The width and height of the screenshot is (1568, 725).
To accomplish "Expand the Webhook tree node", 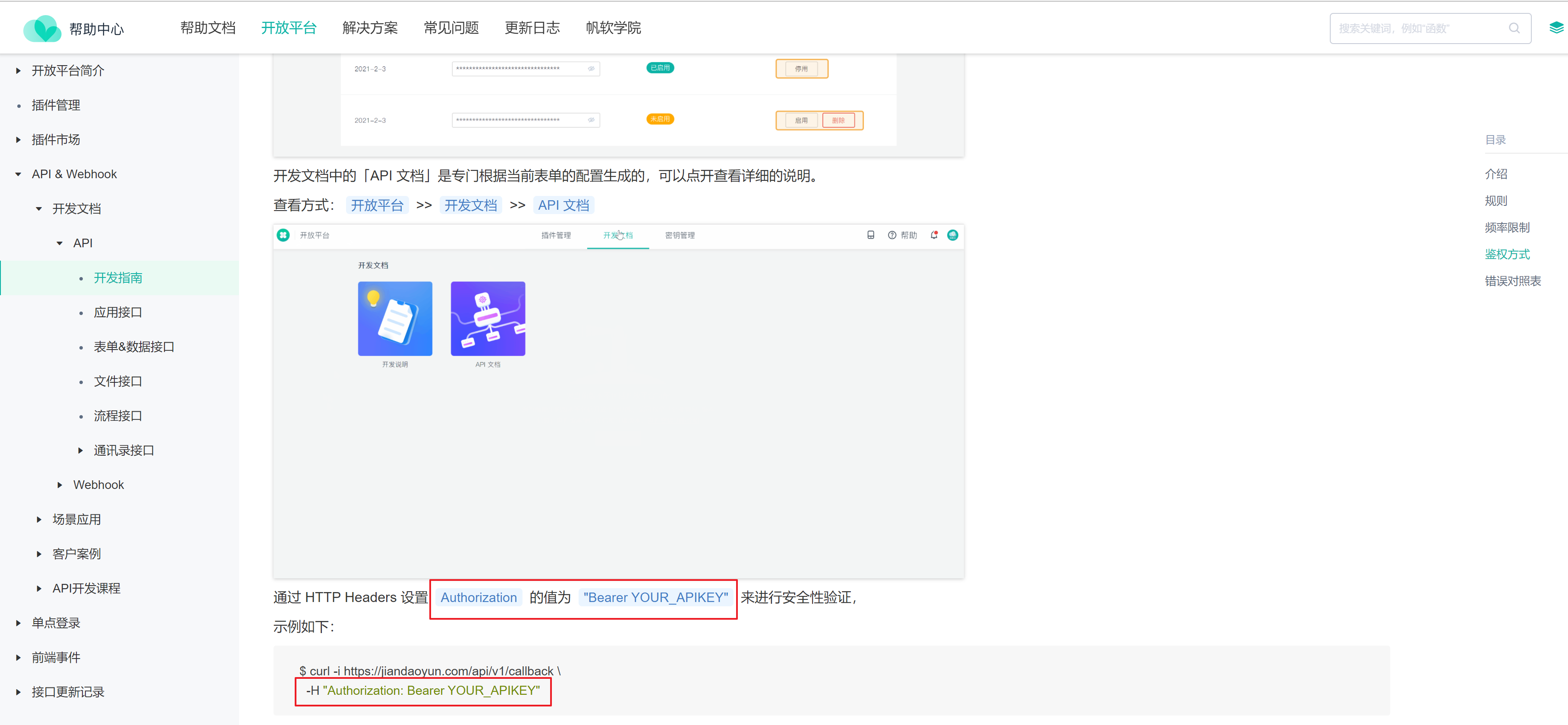I will coord(60,485).
